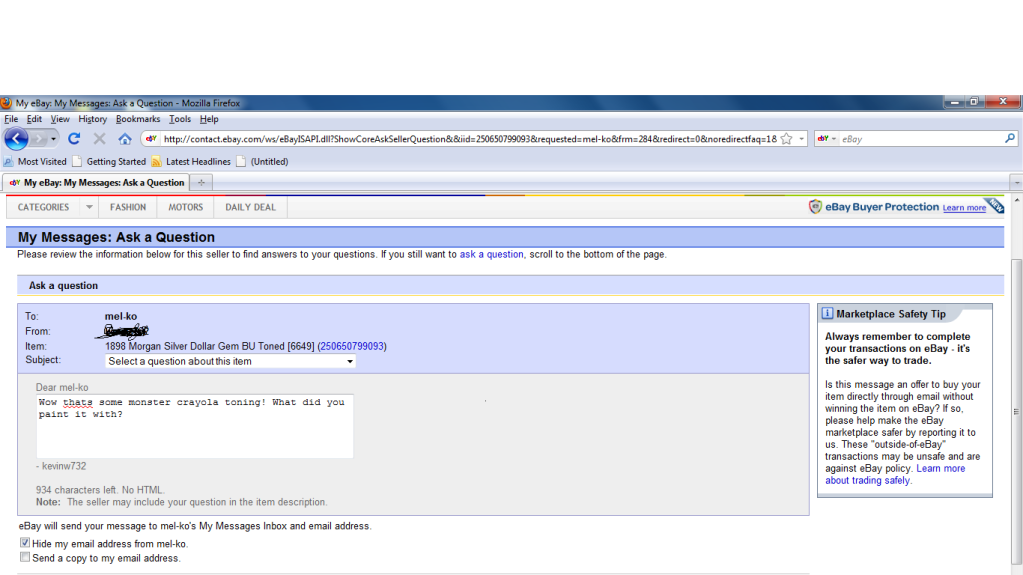Click inside the message text area
The image size is (1023, 575).
click(194, 426)
